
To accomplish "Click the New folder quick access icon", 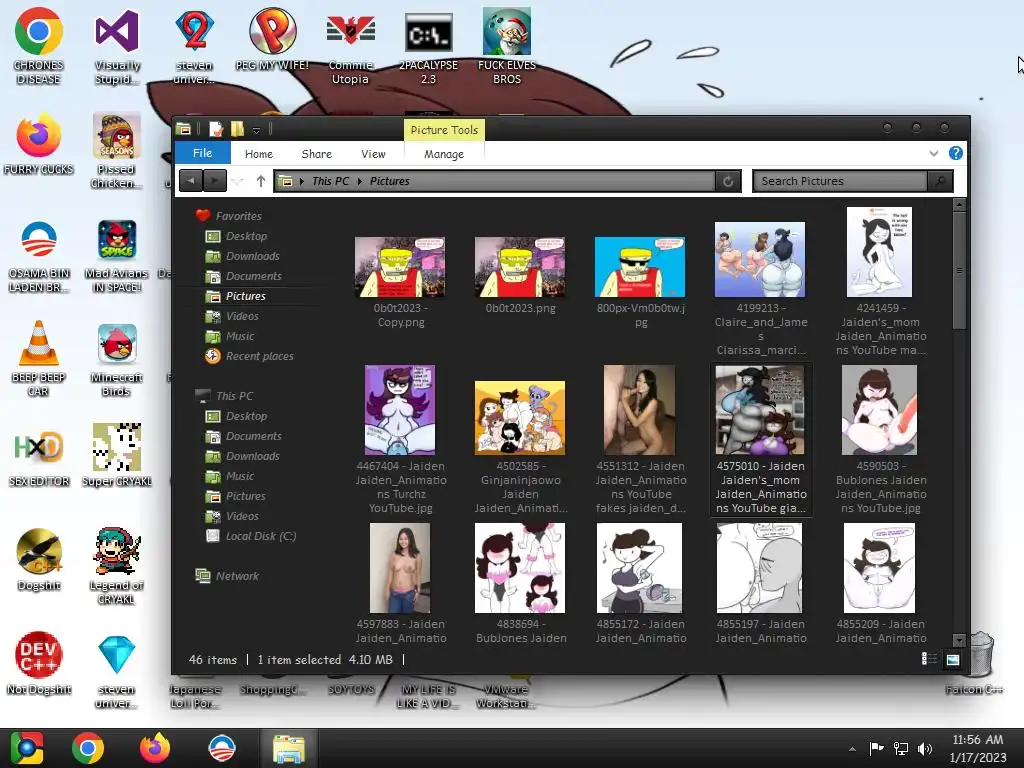I will [x=236, y=129].
